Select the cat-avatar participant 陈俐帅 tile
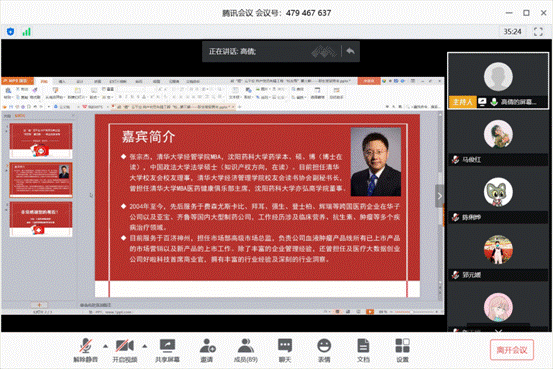This screenshot has width=553, height=369. [498, 195]
